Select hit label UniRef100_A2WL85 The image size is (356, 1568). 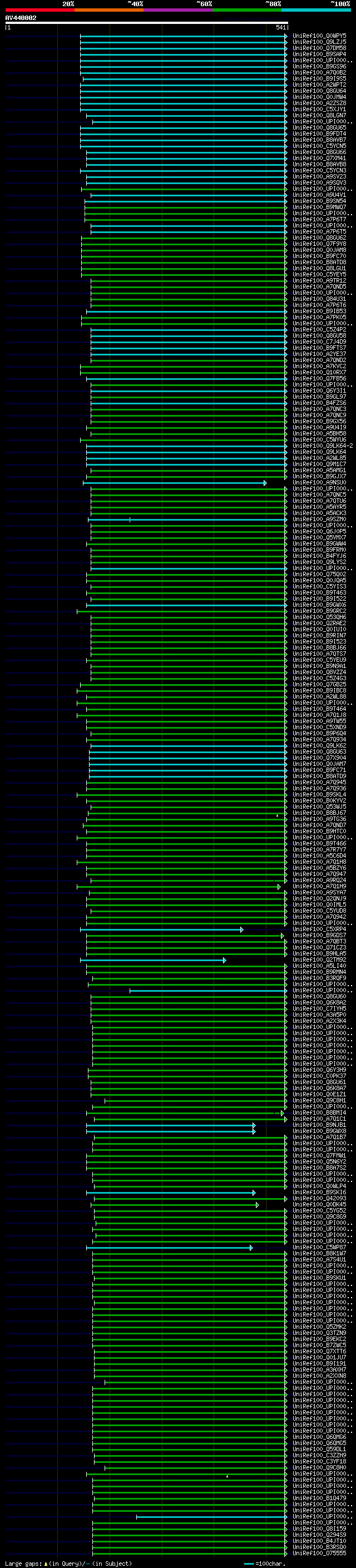point(319,458)
